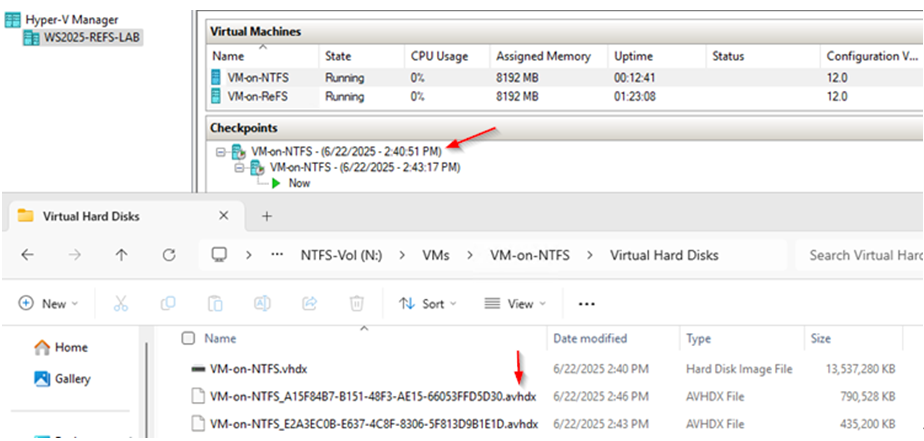924x441 pixels.
Task: Click the Delete trash icon
Action: 357,304
